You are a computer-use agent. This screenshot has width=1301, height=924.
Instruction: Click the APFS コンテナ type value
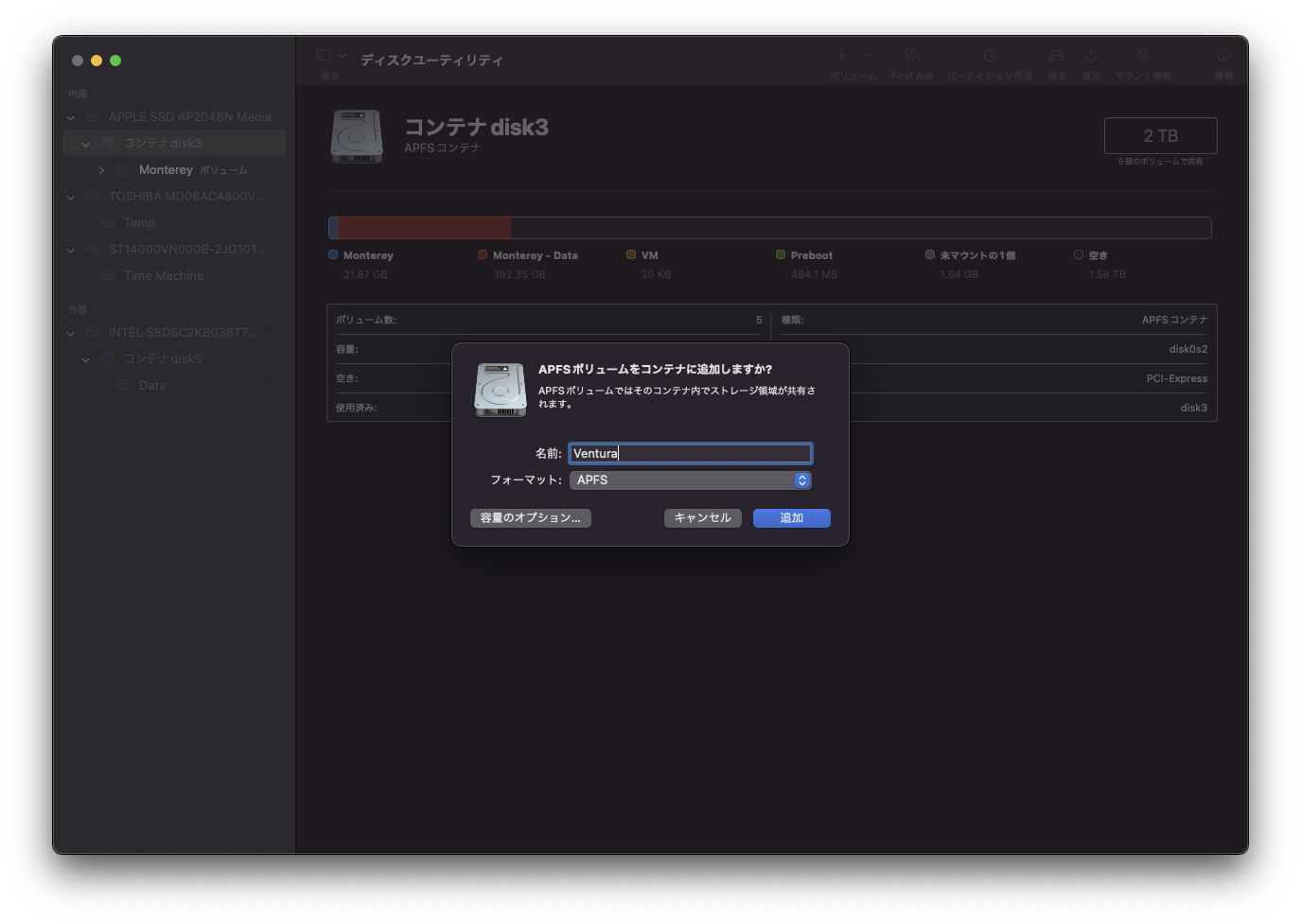[1174, 320]
